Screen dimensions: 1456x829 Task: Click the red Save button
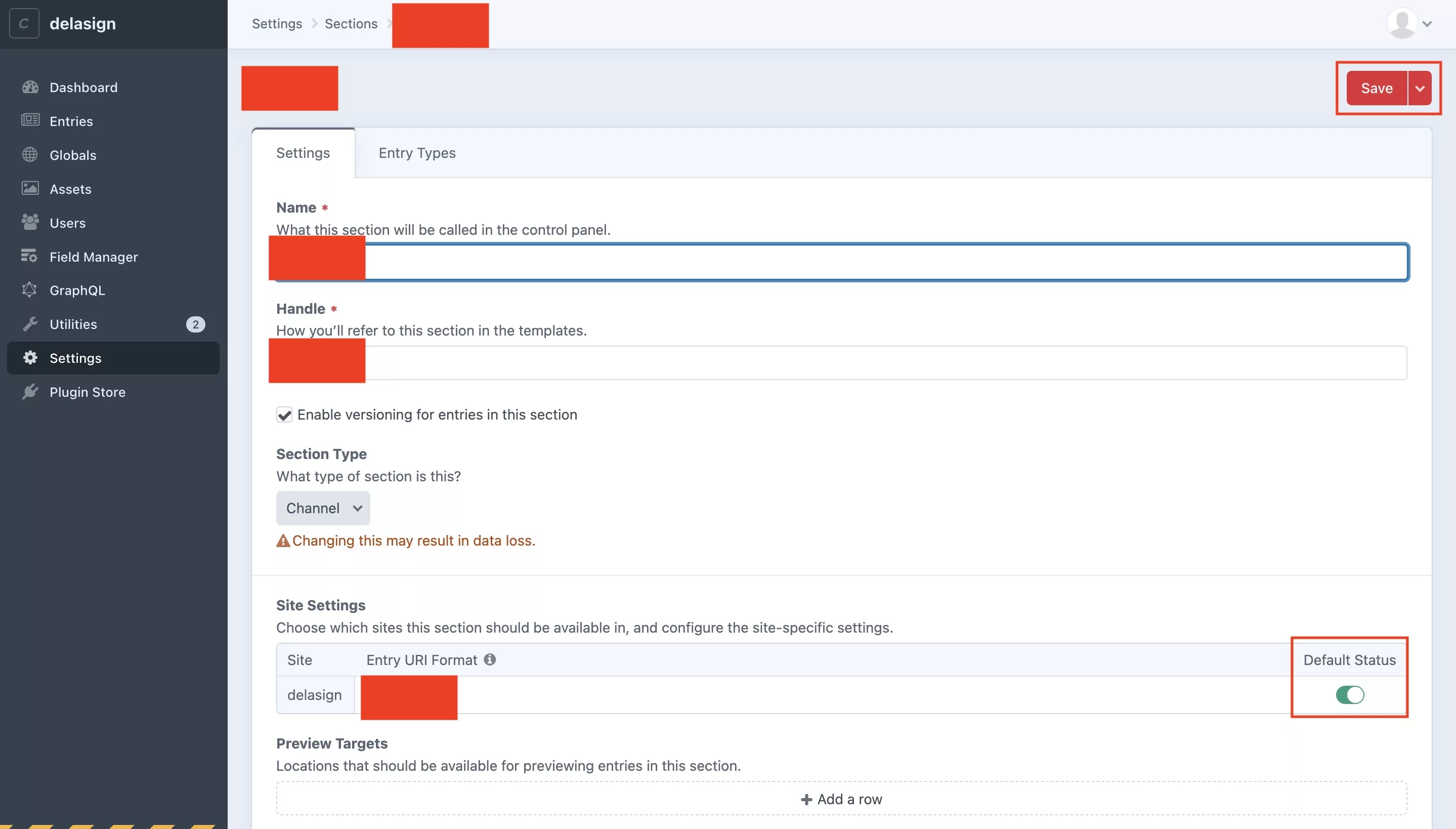tap(1377, 88)
